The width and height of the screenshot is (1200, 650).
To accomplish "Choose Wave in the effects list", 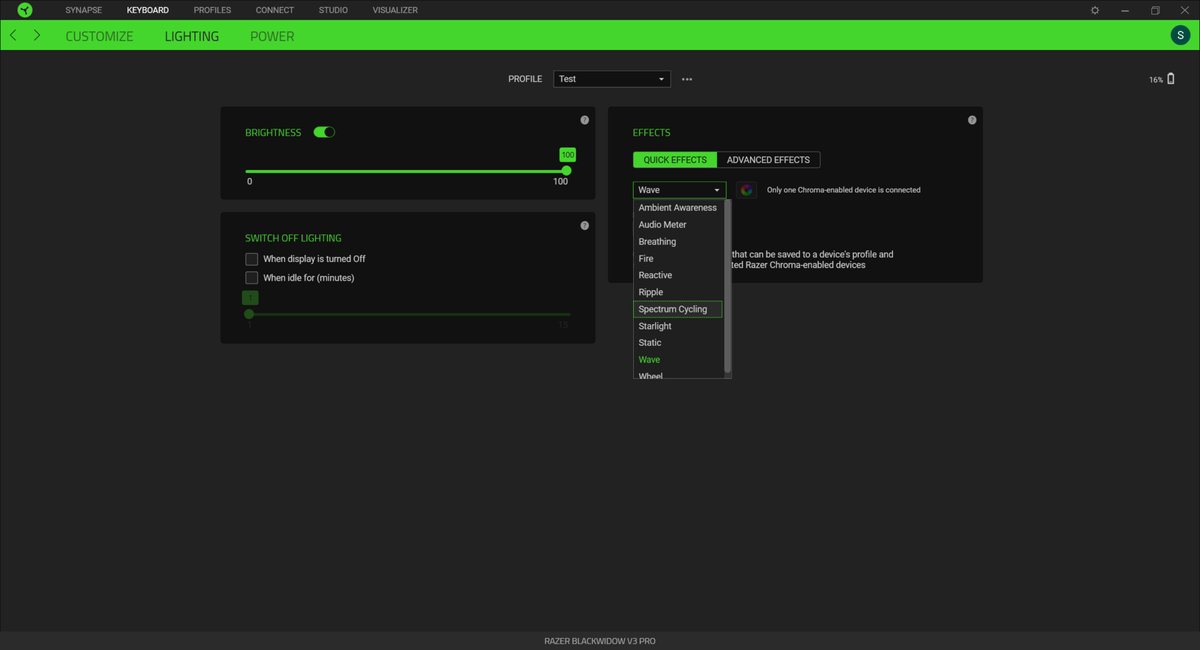I will click(678, 360).
